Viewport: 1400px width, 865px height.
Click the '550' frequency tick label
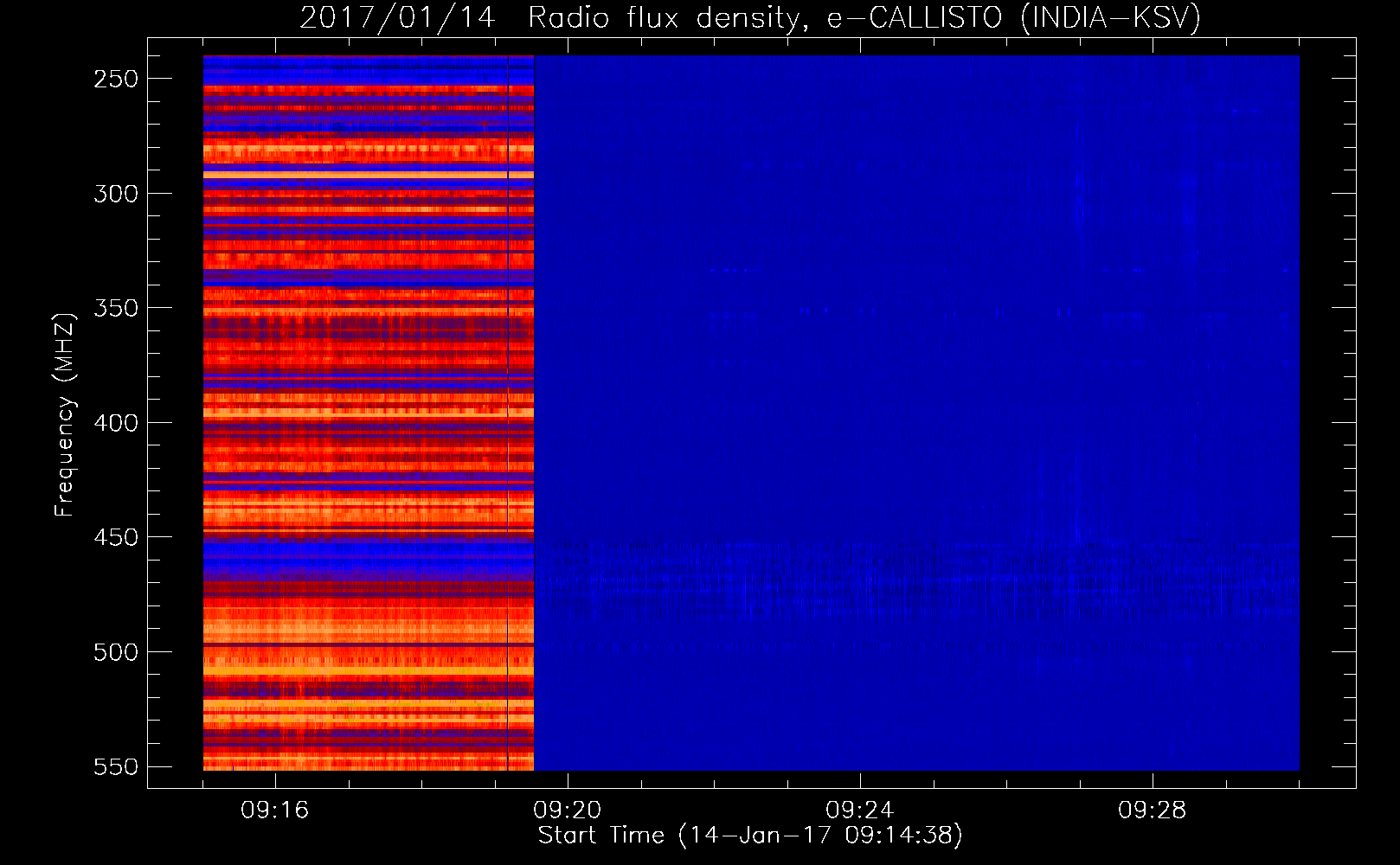coord(116,767)
